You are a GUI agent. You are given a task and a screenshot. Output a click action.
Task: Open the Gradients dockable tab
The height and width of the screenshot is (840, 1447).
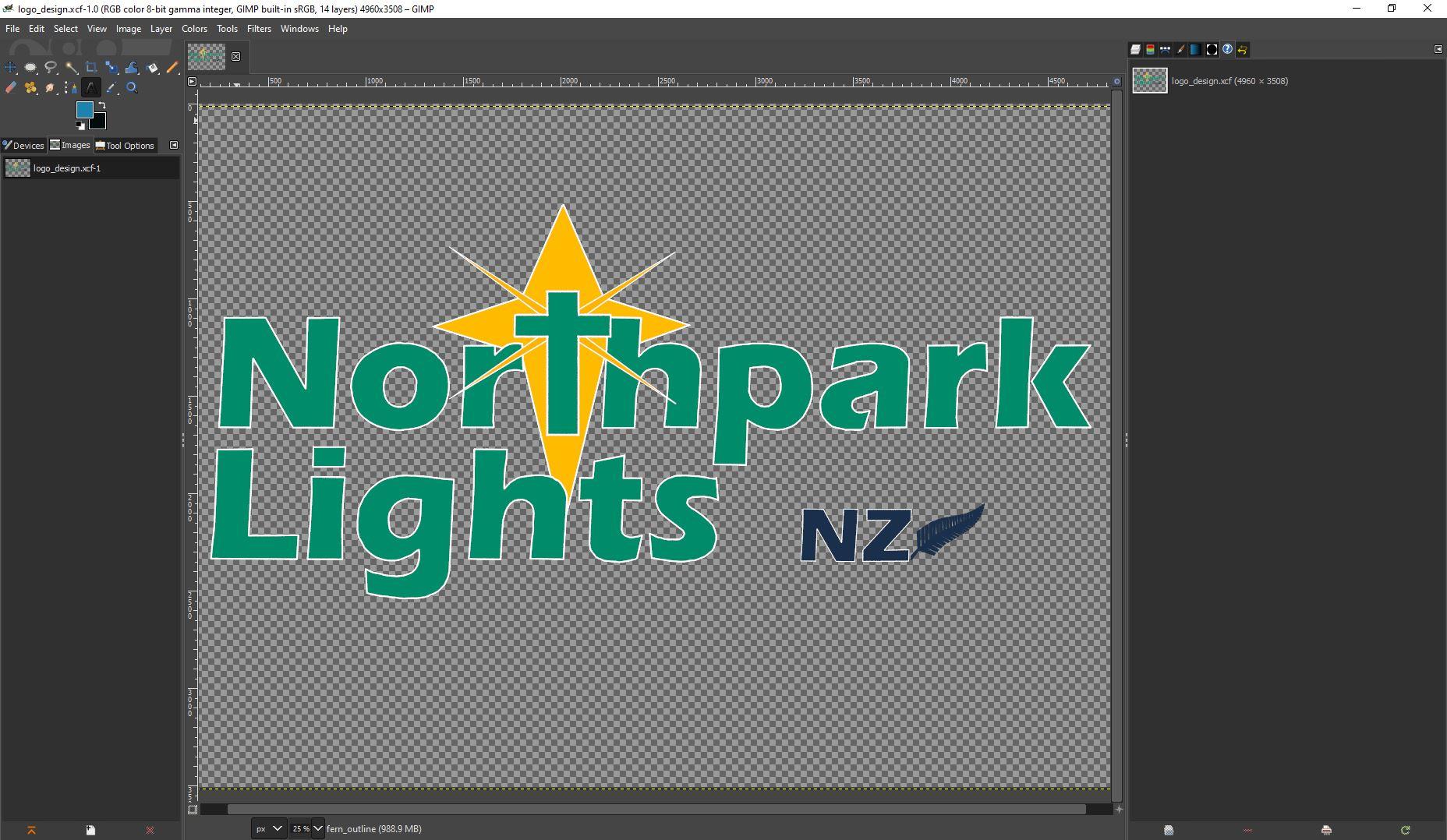[x=1195, y=49]
